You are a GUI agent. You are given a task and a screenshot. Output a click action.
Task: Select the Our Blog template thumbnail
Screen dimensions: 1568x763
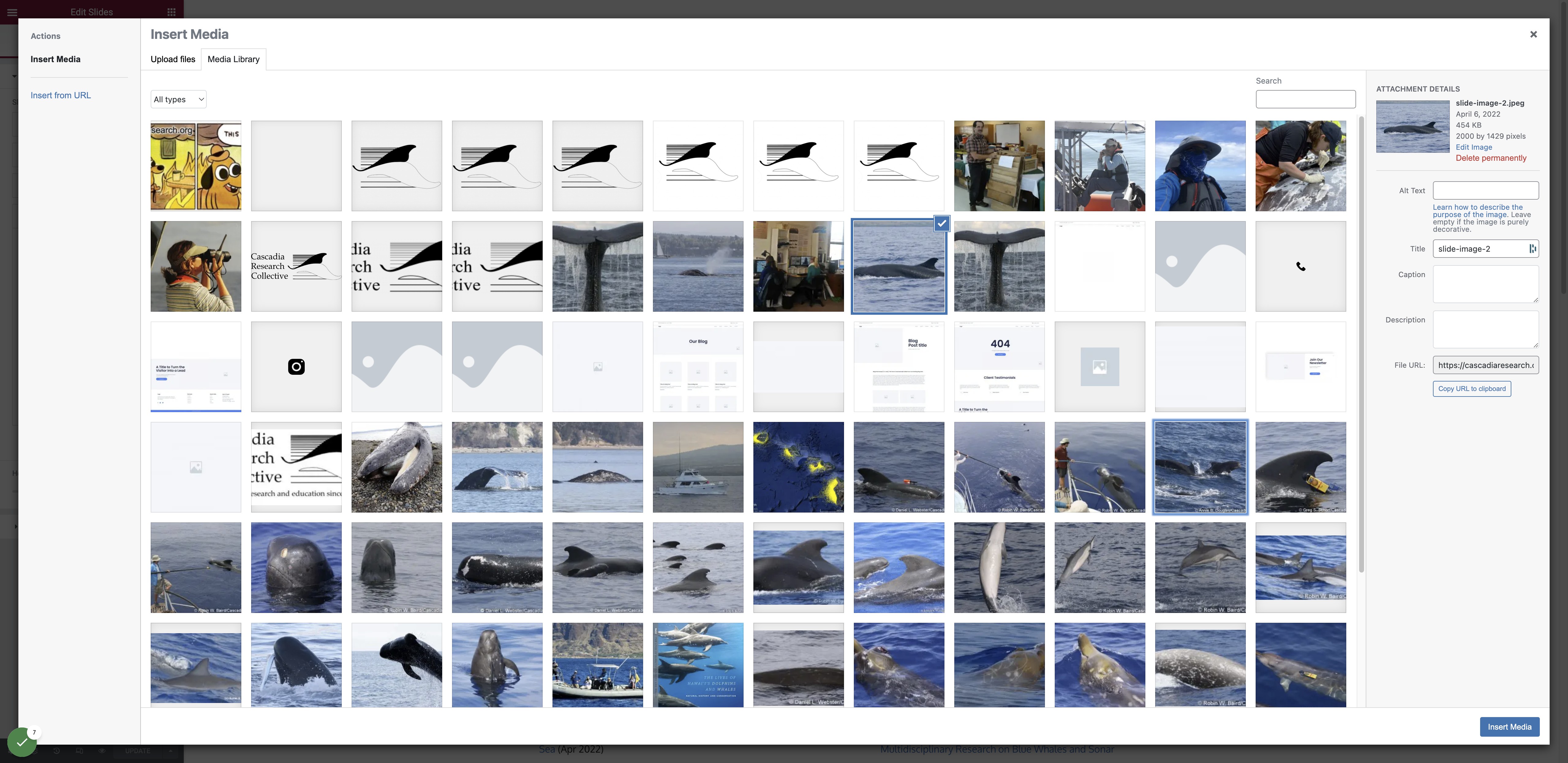tap(698, 367)
